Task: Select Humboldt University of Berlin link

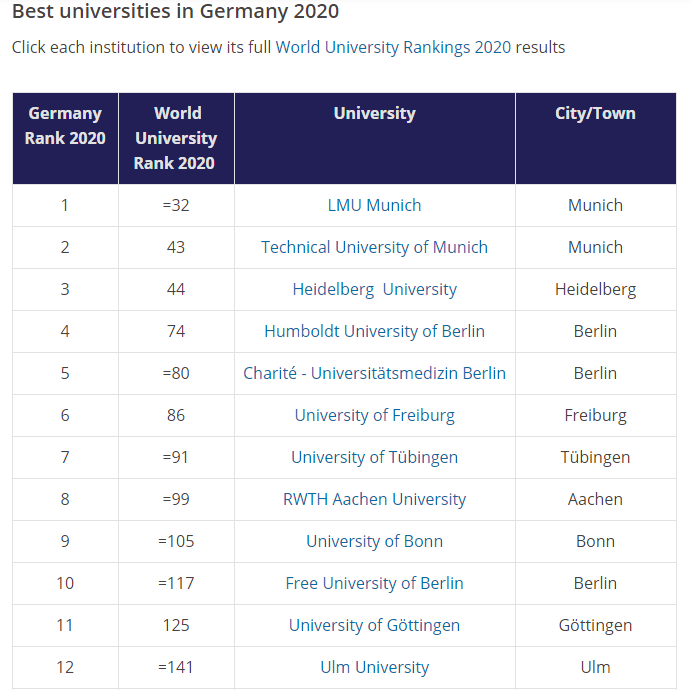Action: (375, 331)
